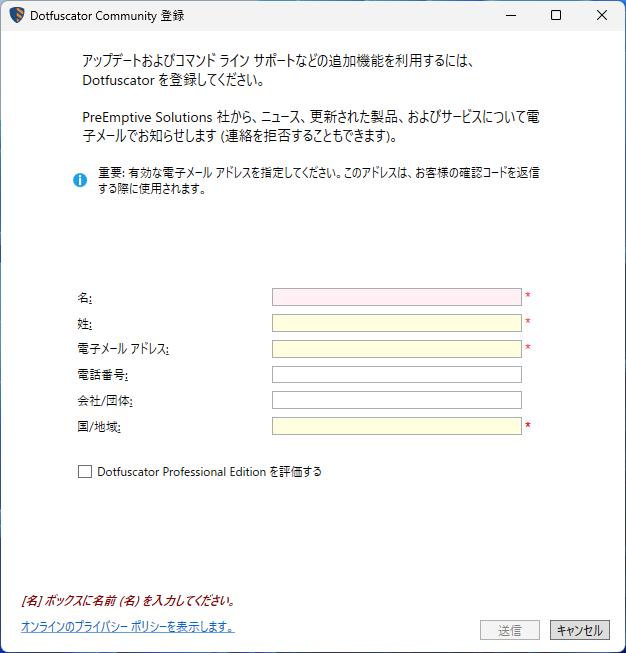Maximize the registration window

click(556, 15)
